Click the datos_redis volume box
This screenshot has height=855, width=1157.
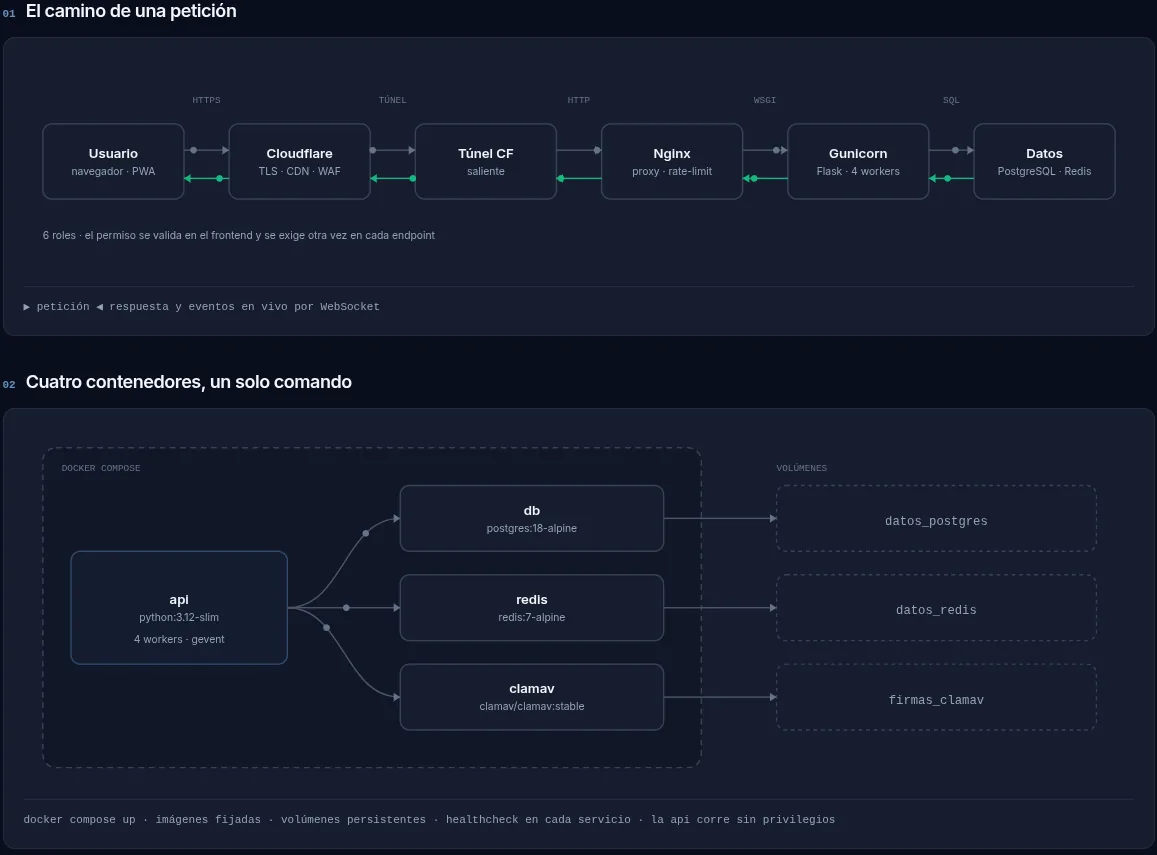tap(936, 608)
